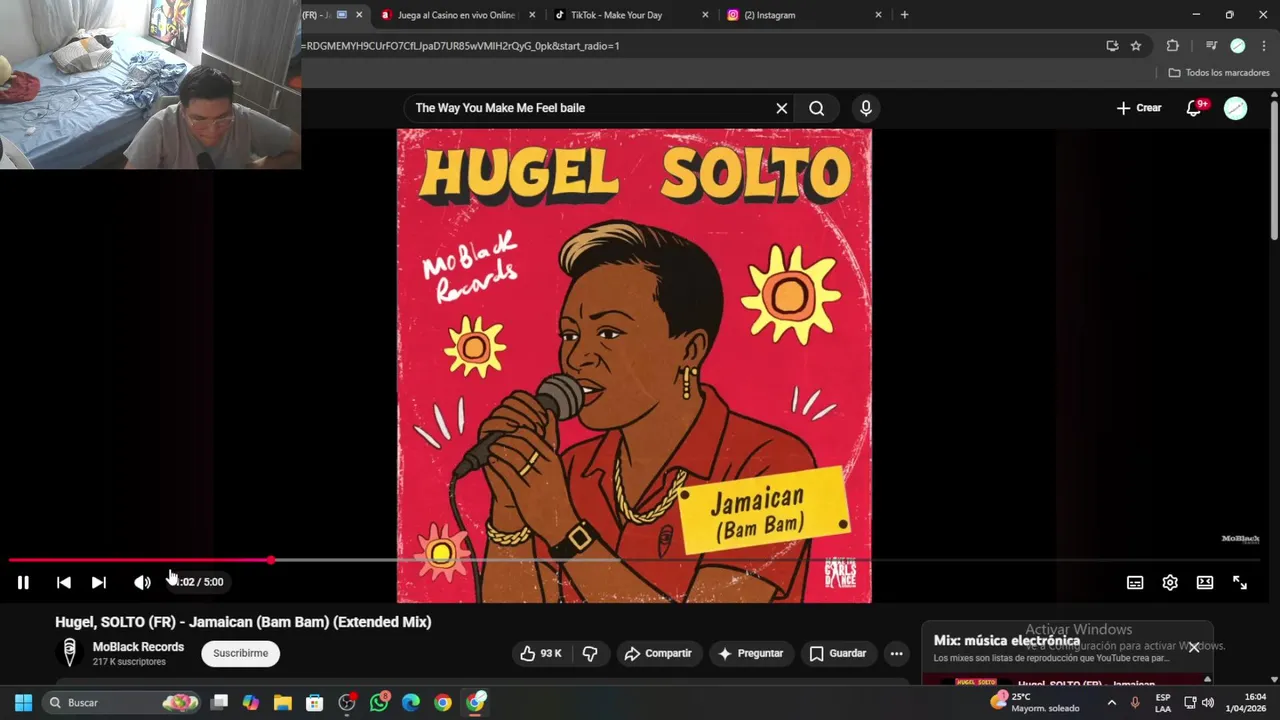Image resolution: width=1280 pixels, height=720 pixels.
Task: Like the video with 93 K
Action: [540, 653]
